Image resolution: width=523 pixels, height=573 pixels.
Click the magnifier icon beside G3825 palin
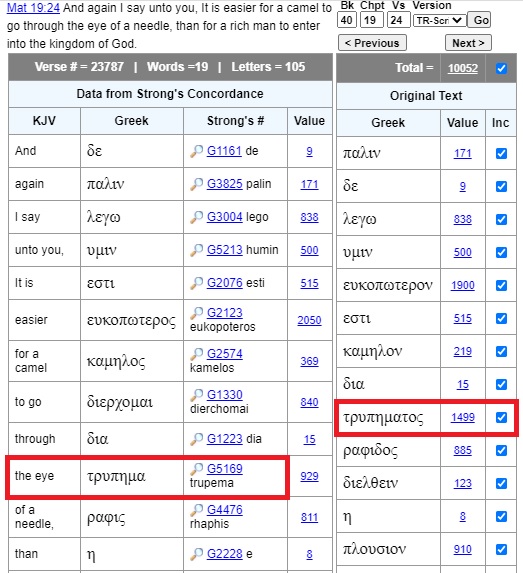(x=197, y=184)
